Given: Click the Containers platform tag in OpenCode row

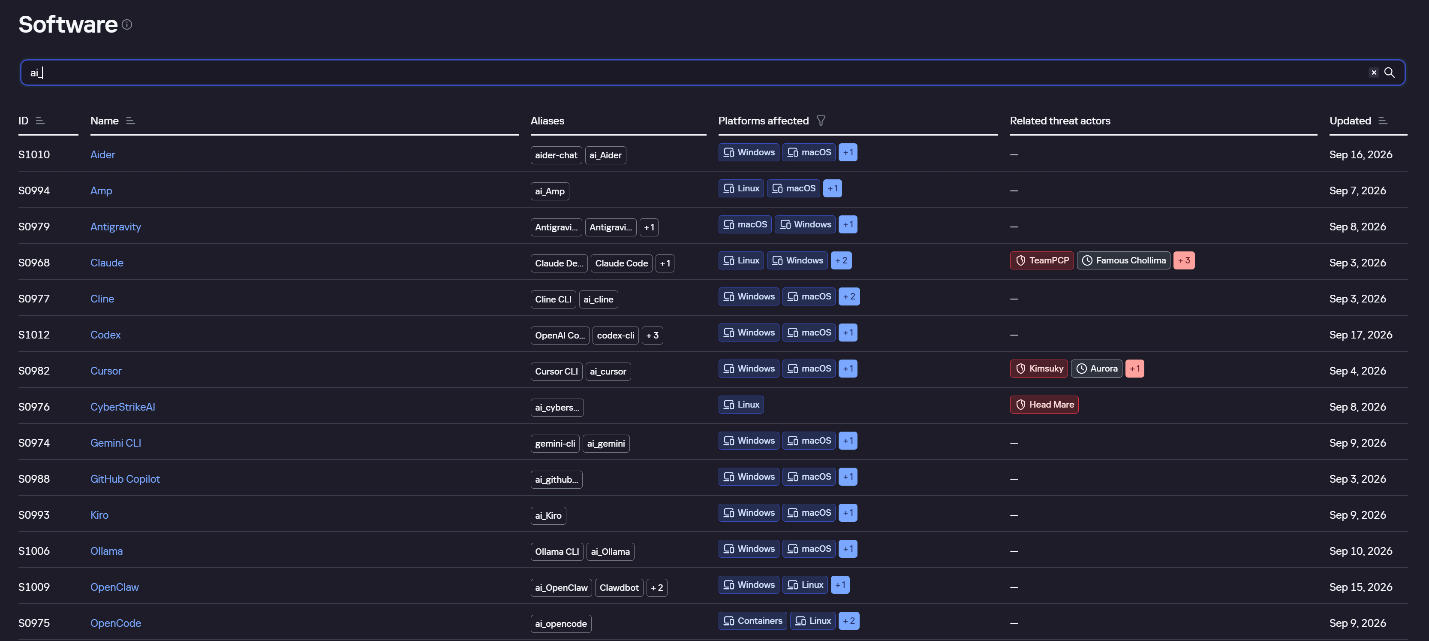Looking at the screenshot, I should 752,620.
